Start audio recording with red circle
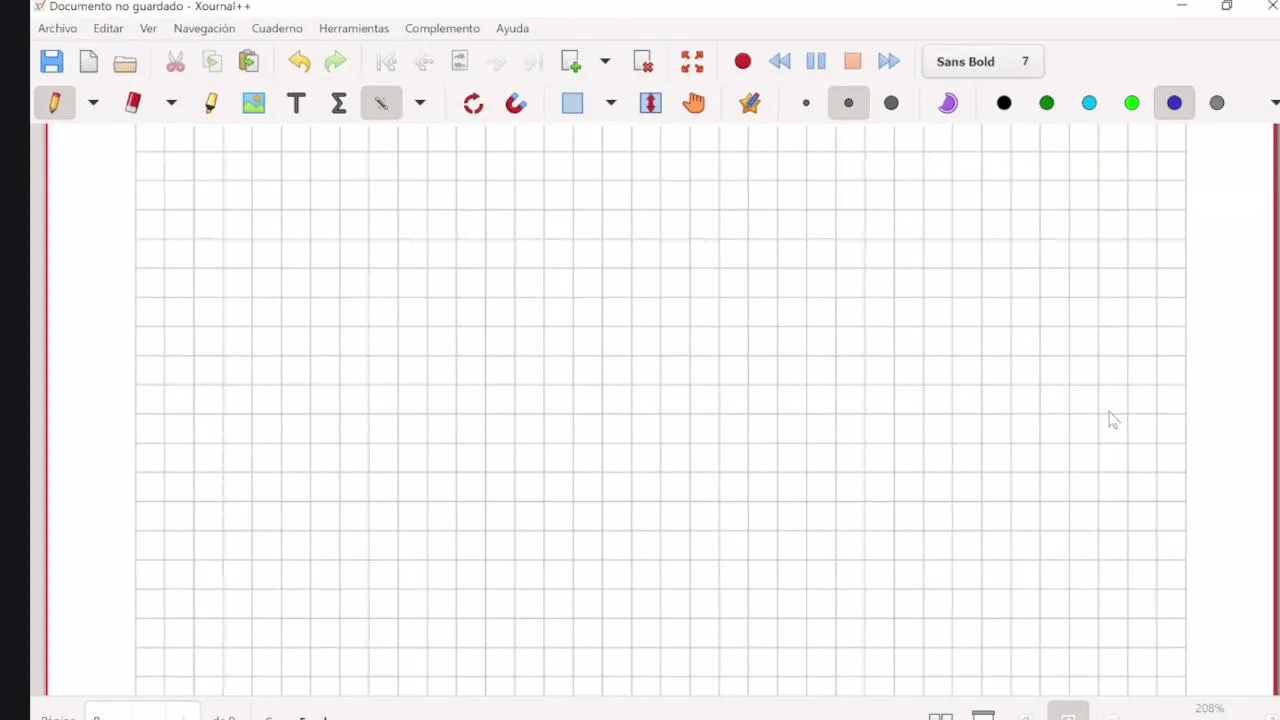 tap(743, 62)
